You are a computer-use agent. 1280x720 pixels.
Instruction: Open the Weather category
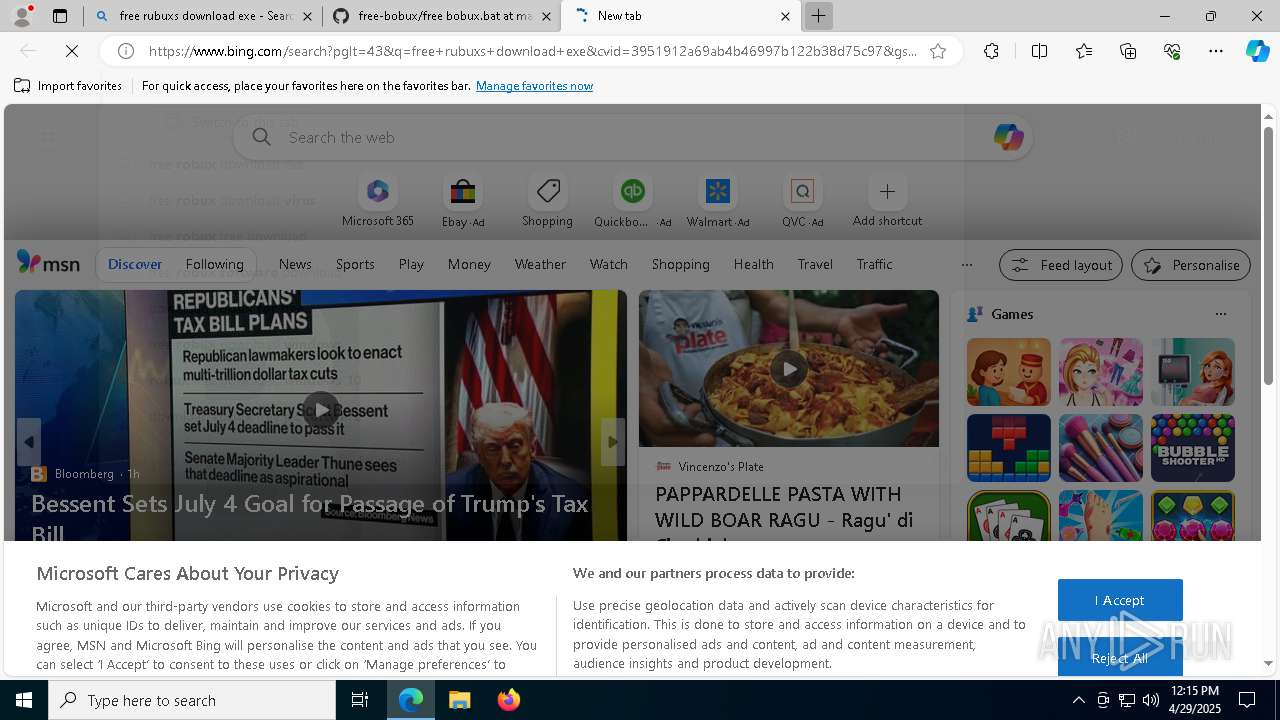[540, 264]
